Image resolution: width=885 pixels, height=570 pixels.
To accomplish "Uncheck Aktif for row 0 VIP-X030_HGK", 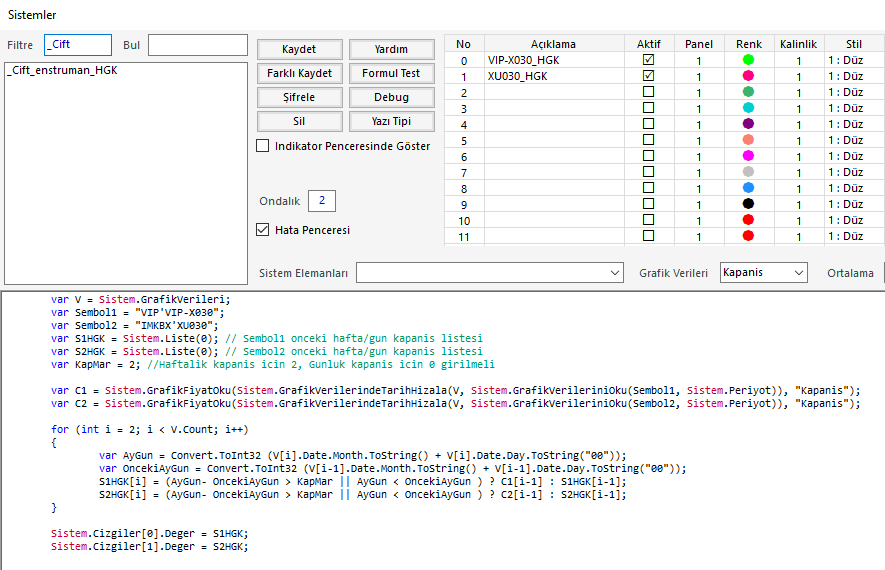I will click(649, 60).
